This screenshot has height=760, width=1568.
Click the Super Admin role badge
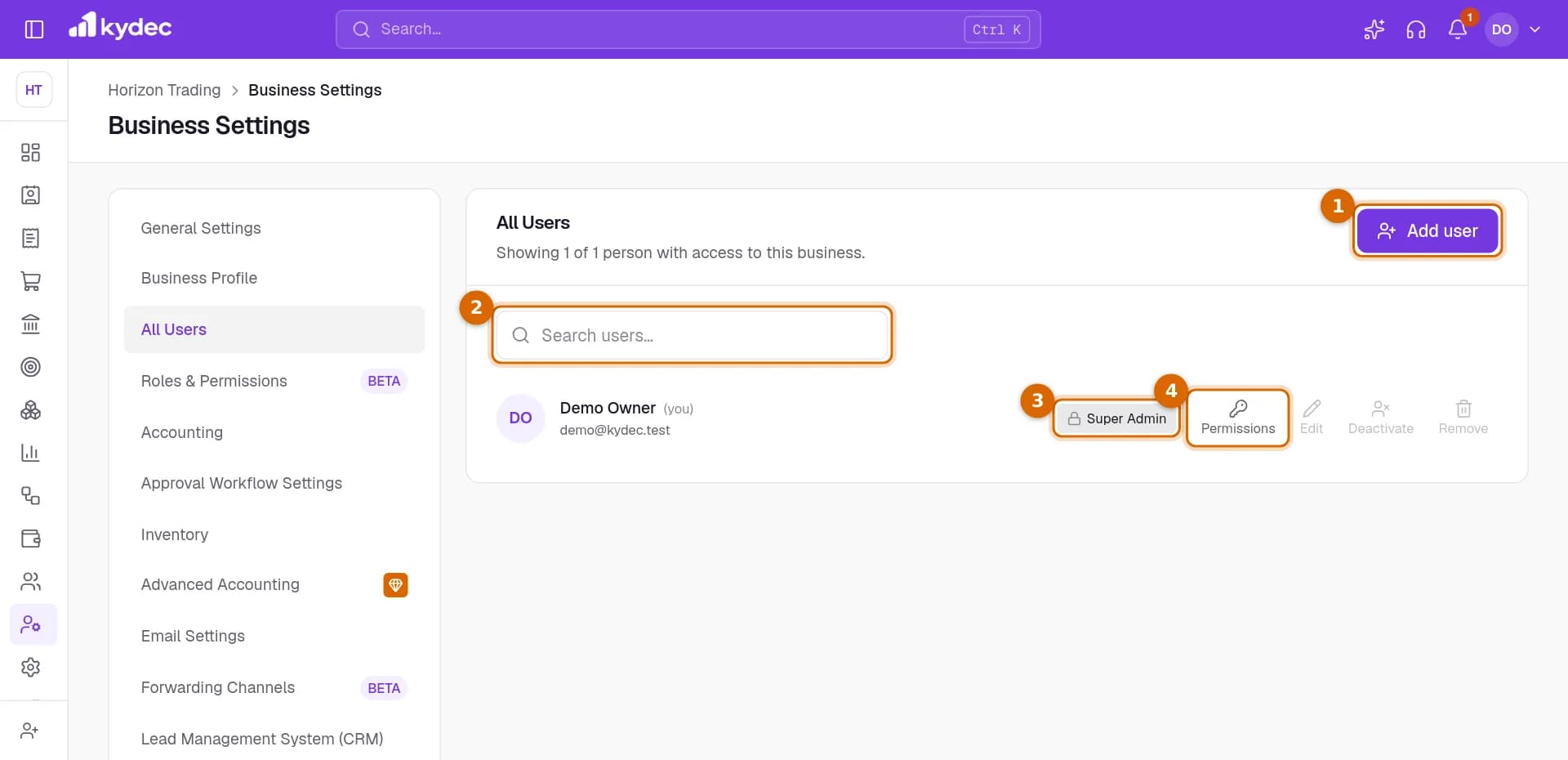pos(1116,418)
